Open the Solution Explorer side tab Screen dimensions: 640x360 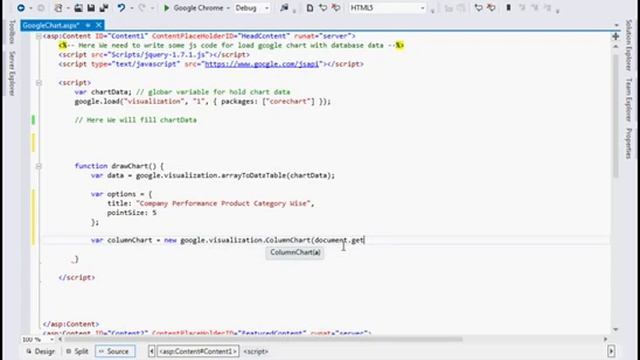pyautogui.click(x=629, y=45)
